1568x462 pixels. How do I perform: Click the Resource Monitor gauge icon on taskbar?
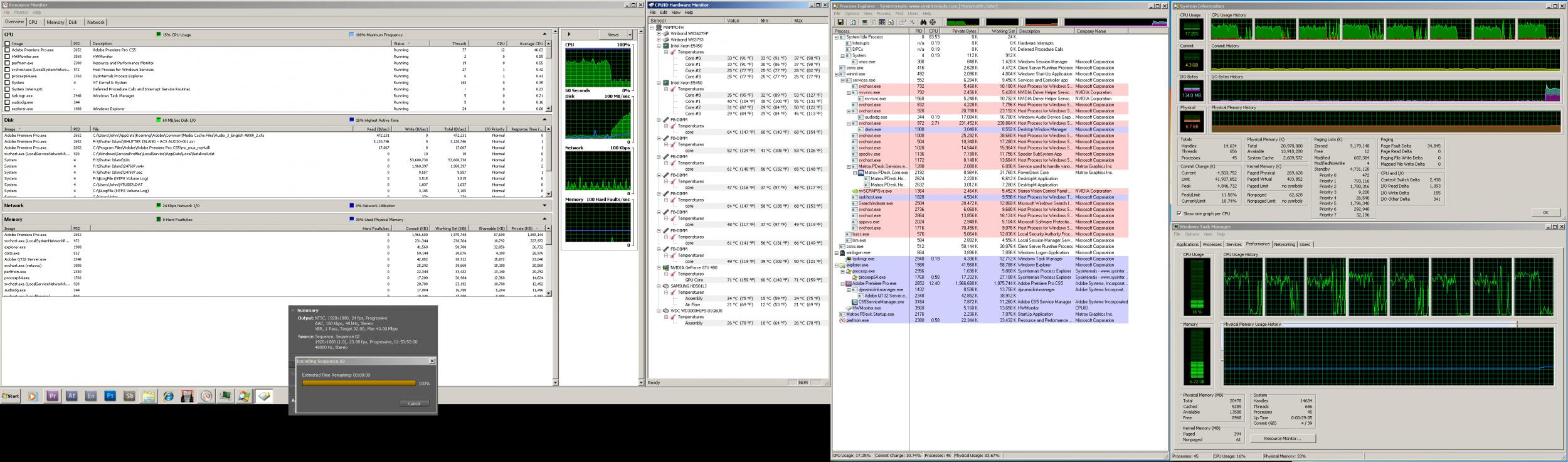pos(206,396)
